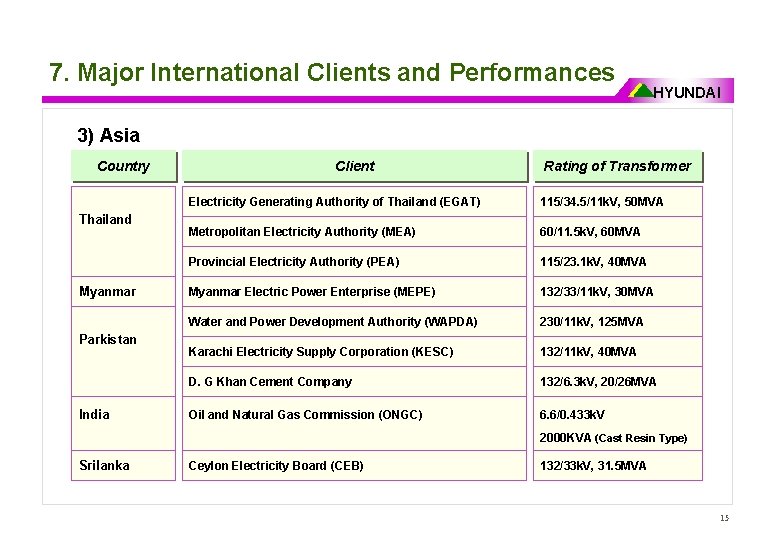Screen dimensions: 780x540
Task: Select the '3) Asia' heading
Action: (108, 135)
